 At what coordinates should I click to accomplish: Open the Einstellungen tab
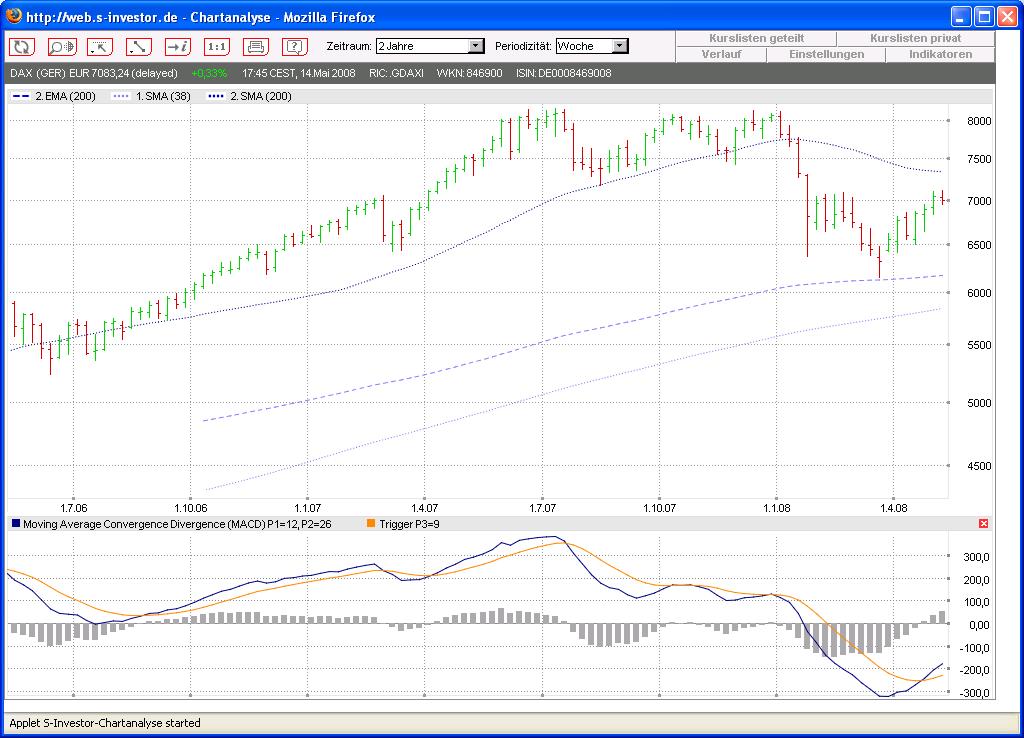click(x=826, y=54)
